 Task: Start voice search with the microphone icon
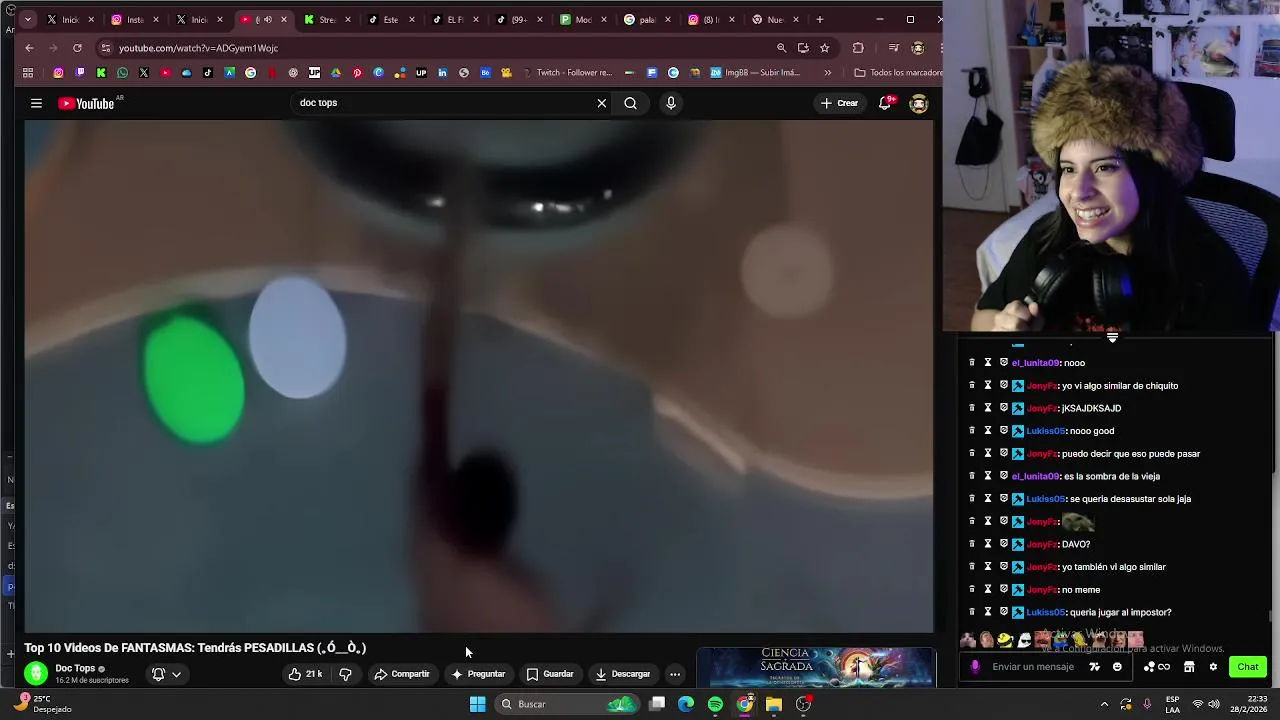[x=671, y=103]
